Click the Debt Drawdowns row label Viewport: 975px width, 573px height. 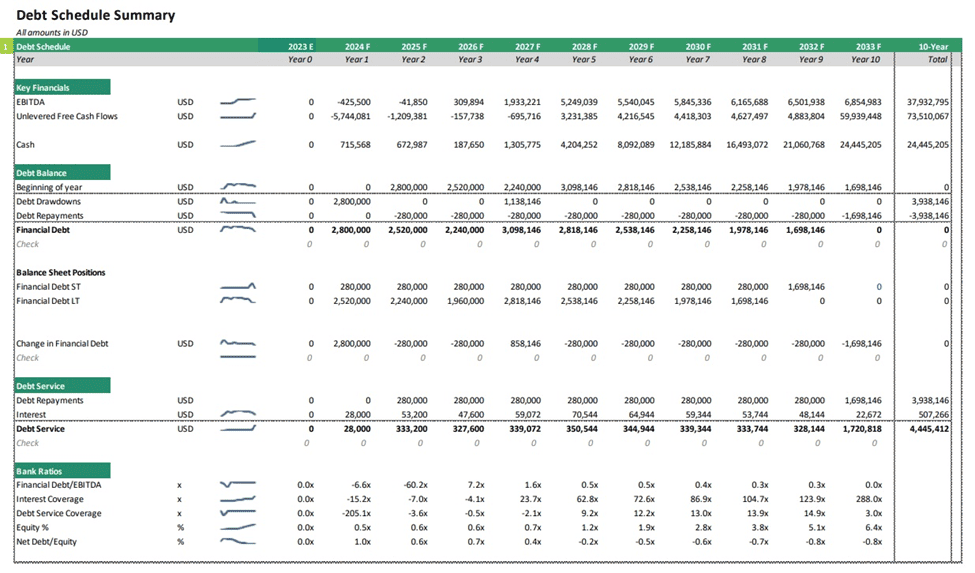pyautogui.click(x=49, y=201)
